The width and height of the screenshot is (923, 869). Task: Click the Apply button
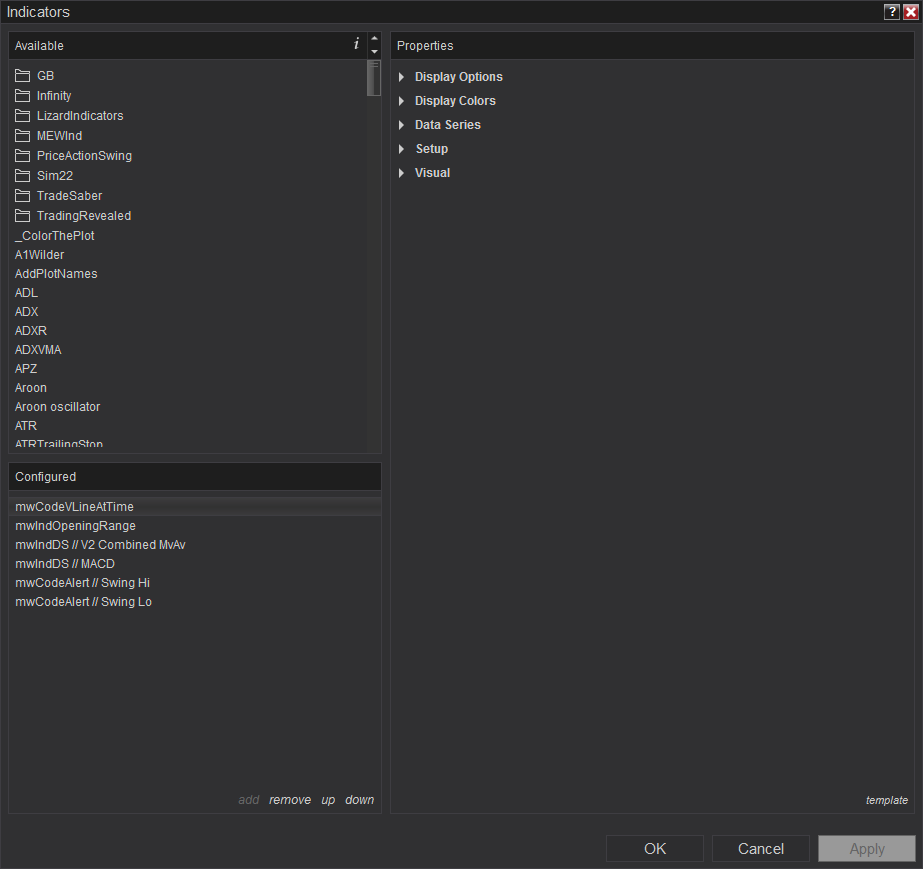pyautogui.click(x=866, y=848)
